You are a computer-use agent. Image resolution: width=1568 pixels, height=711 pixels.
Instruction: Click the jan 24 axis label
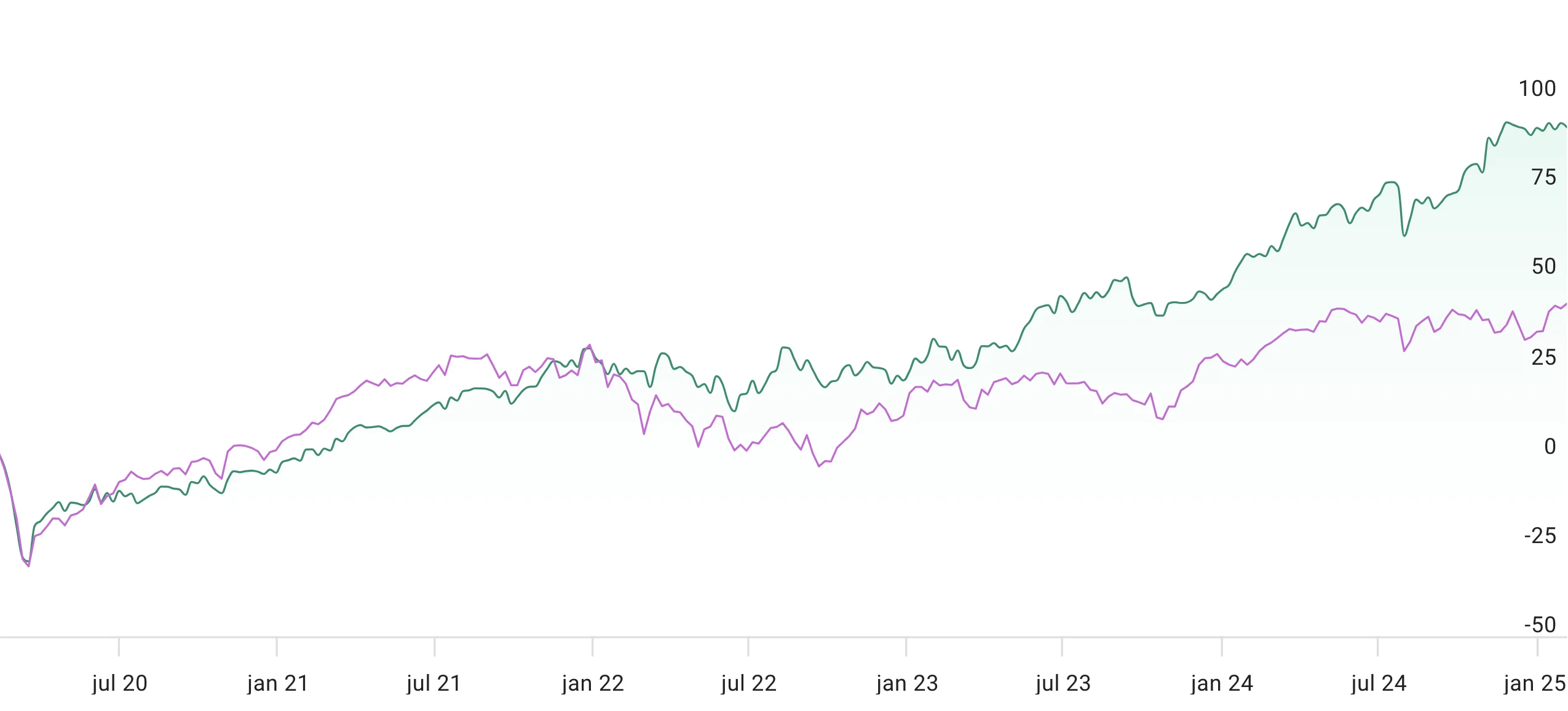click(x=1221, y=683)
